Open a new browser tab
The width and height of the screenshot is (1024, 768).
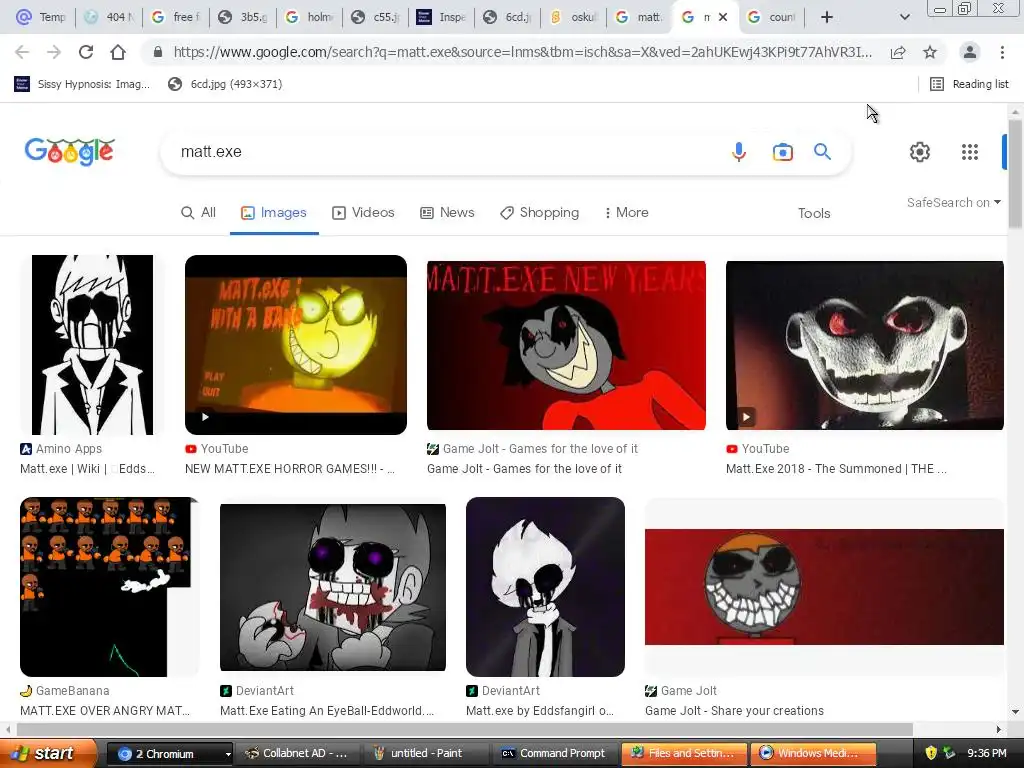827,17
